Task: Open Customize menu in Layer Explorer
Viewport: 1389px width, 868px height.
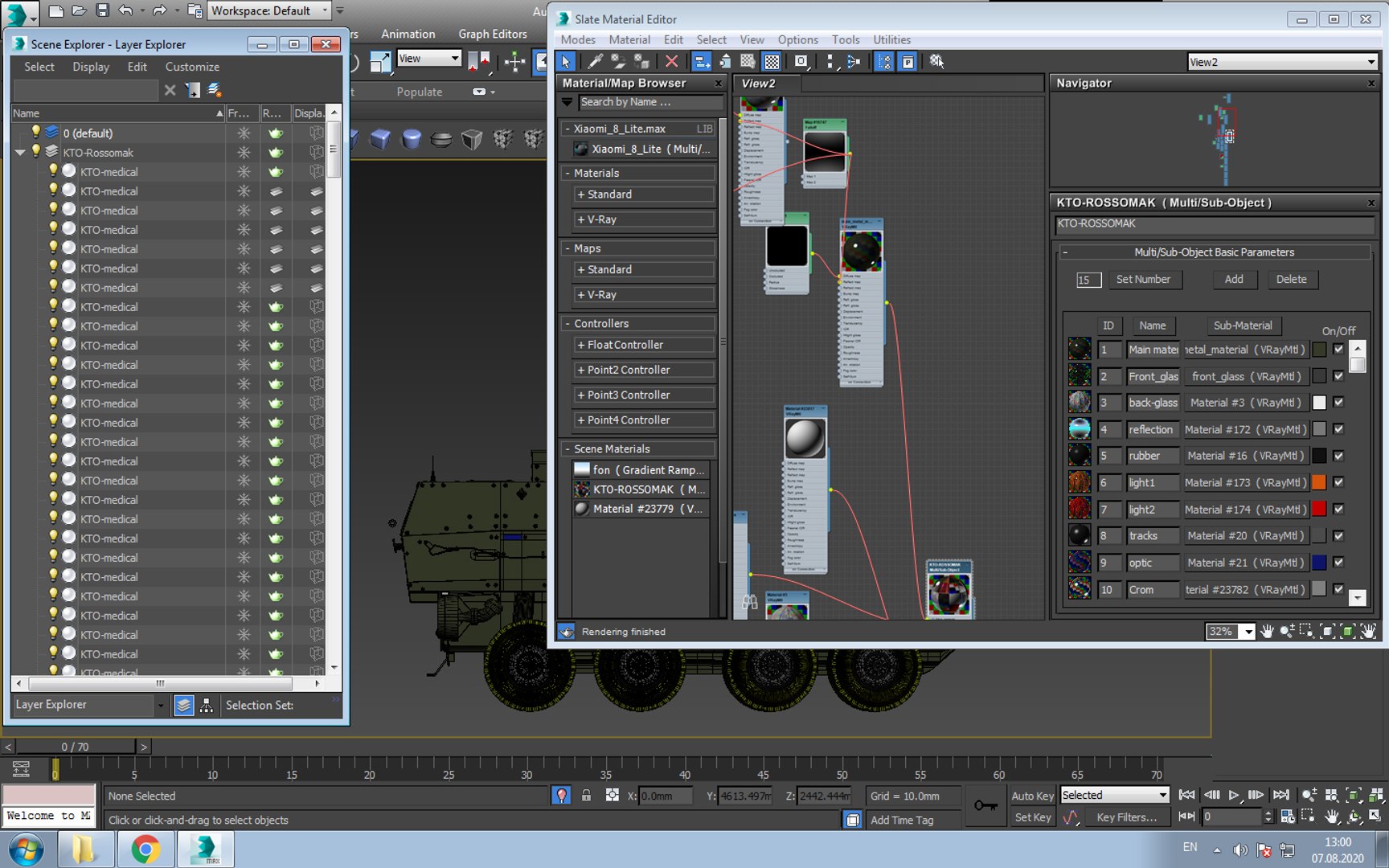Action: point(192,67)
